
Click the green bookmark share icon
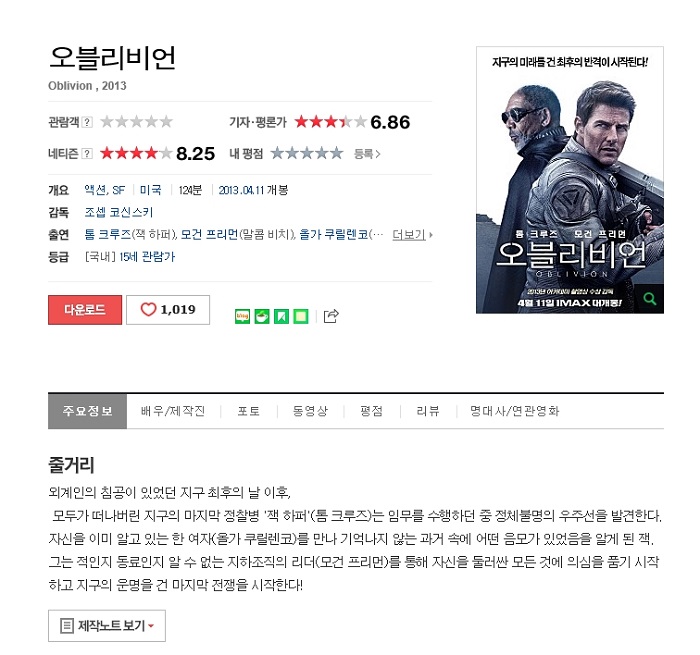pos(281,316)
